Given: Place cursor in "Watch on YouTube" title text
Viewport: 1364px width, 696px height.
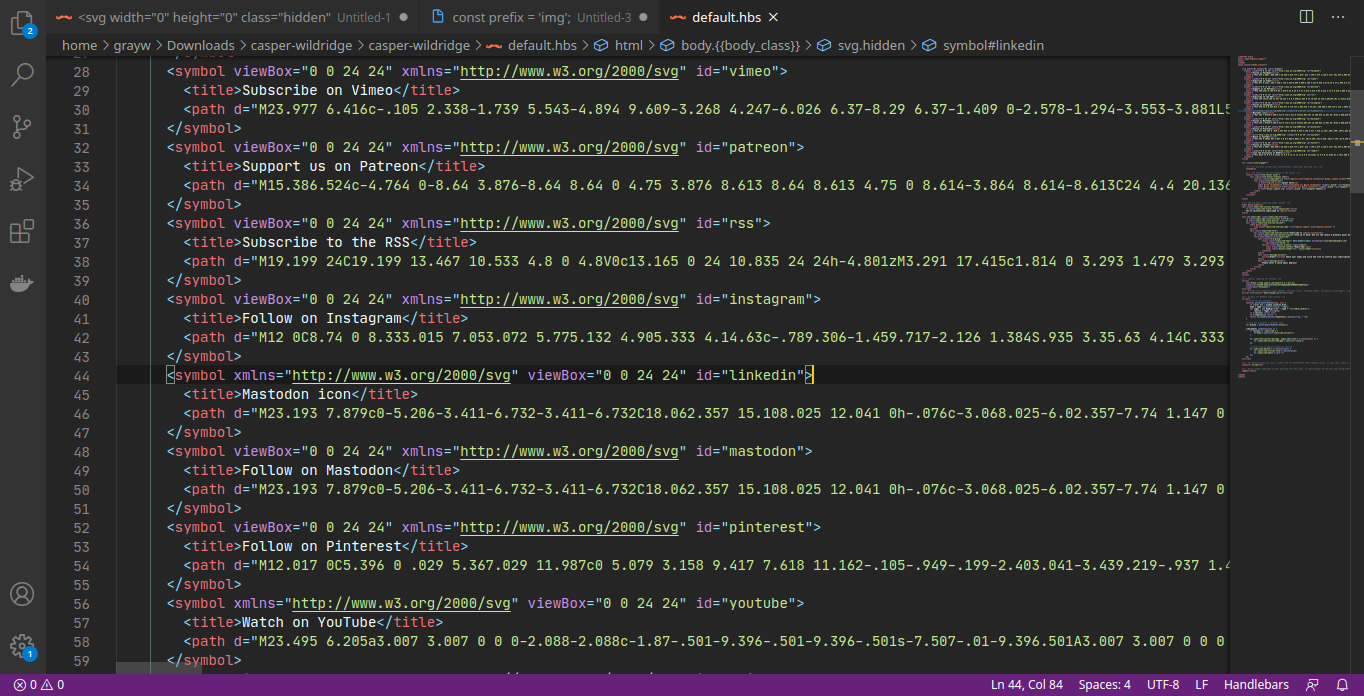Looking at the screenshot, I should coord(309,623).
